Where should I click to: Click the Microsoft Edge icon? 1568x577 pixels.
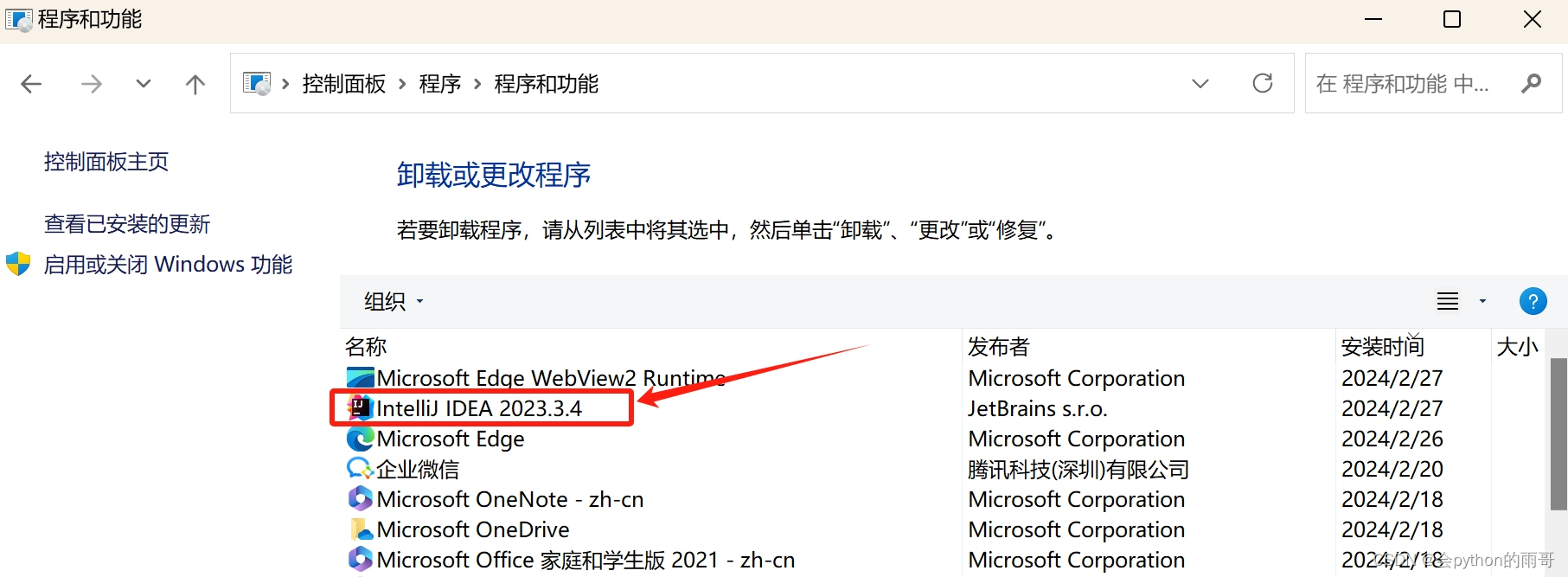(360, 439)
